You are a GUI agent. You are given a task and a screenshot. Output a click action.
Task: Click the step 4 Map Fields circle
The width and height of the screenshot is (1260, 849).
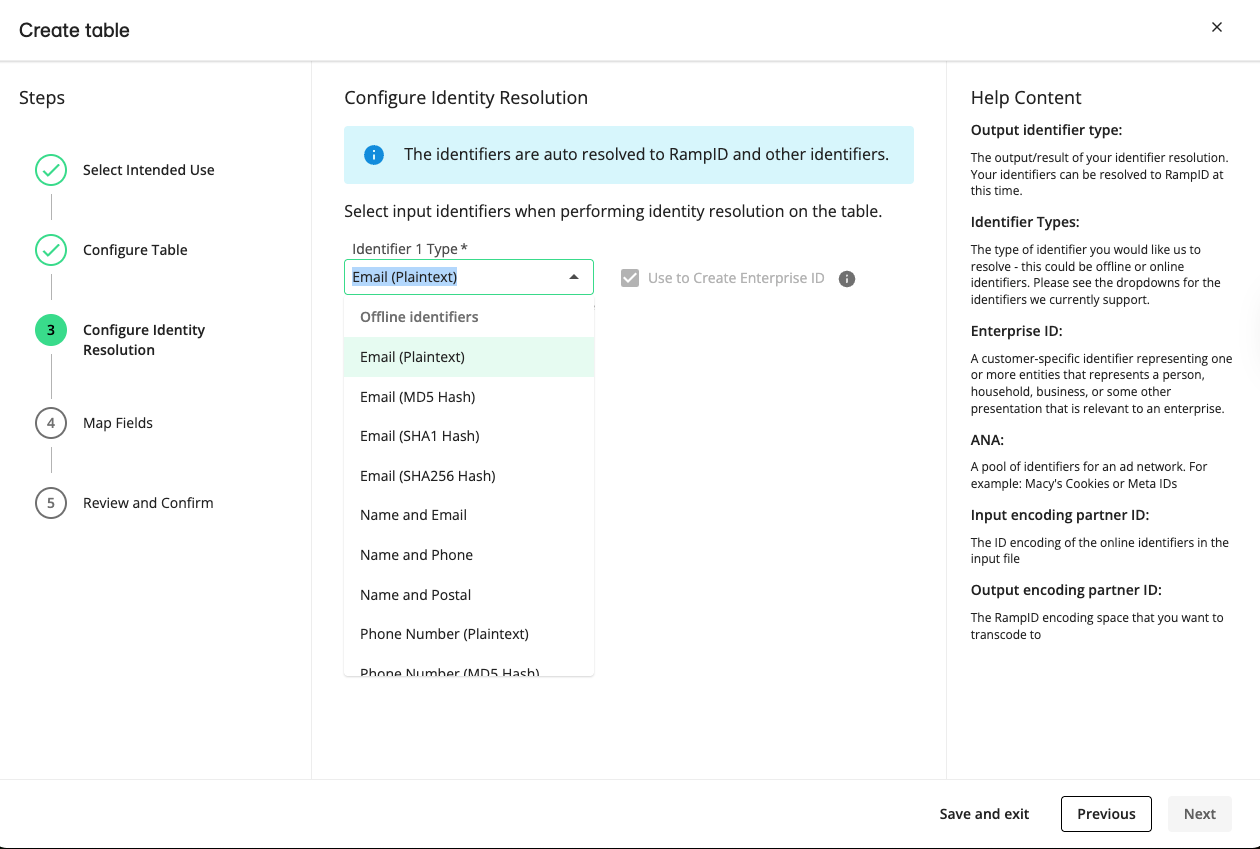(x=51, y=423)
